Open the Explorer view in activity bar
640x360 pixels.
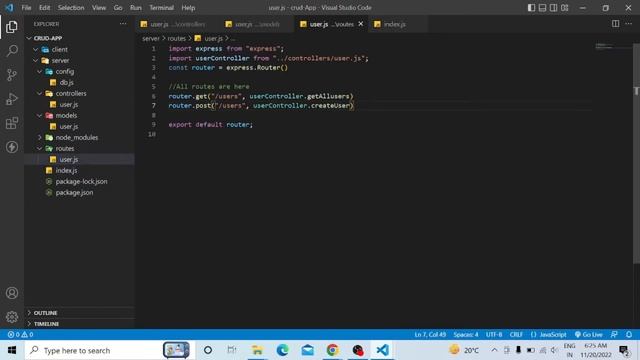click(x=12, y=27)
